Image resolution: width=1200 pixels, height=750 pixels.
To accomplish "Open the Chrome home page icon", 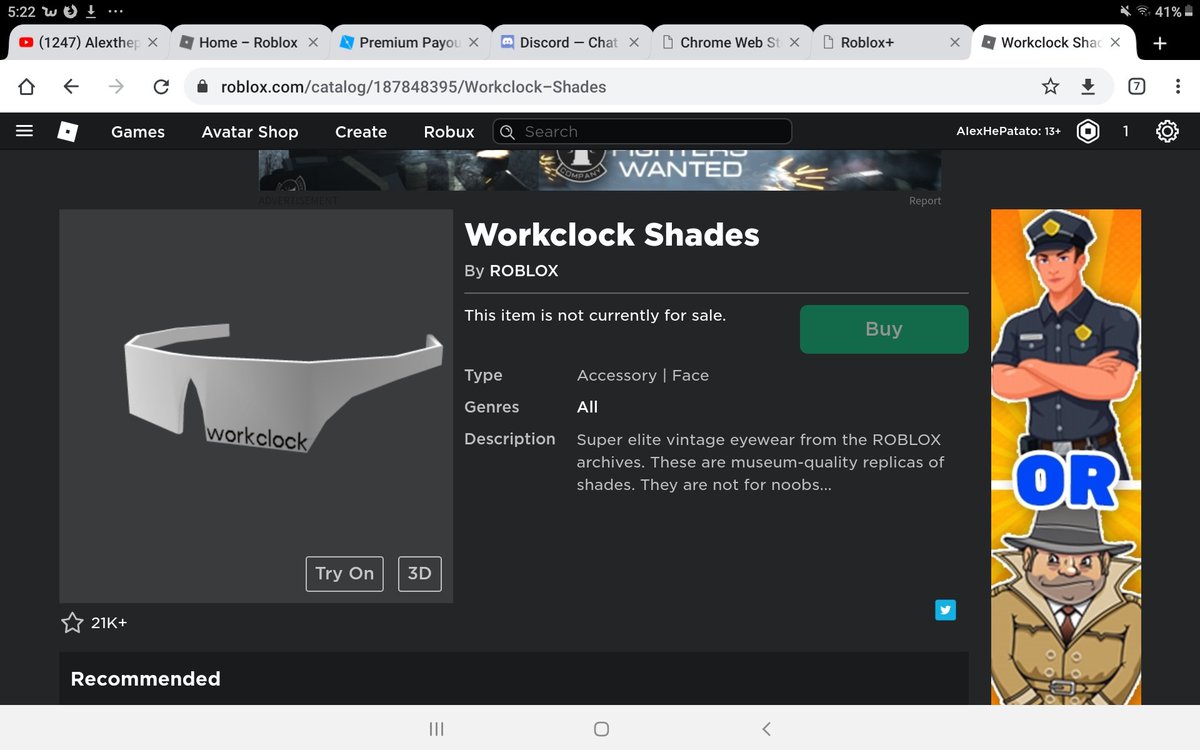I will (x=27, y=87).
